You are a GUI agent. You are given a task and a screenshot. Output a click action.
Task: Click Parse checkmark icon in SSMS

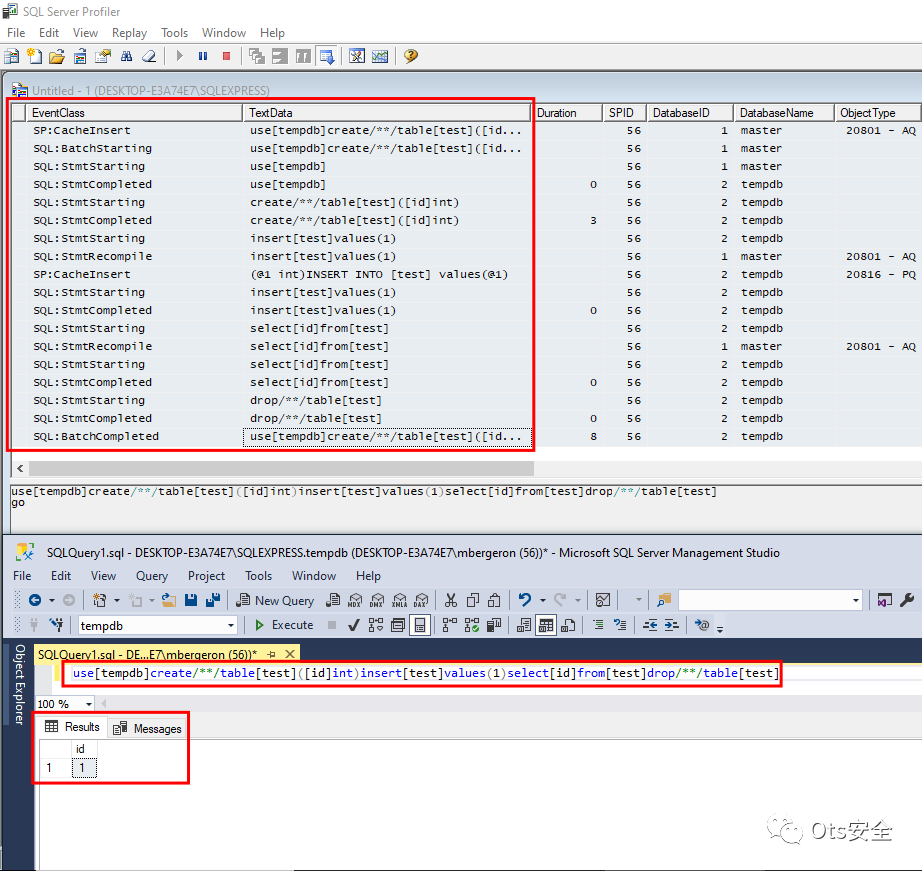[x=353, y=625]
